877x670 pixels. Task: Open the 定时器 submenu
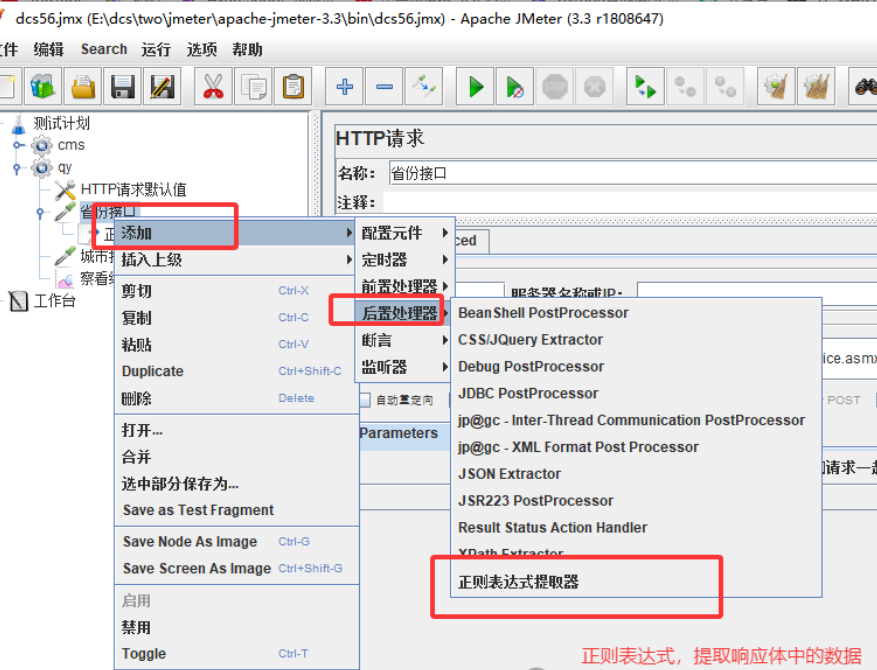tap(404, 259)
